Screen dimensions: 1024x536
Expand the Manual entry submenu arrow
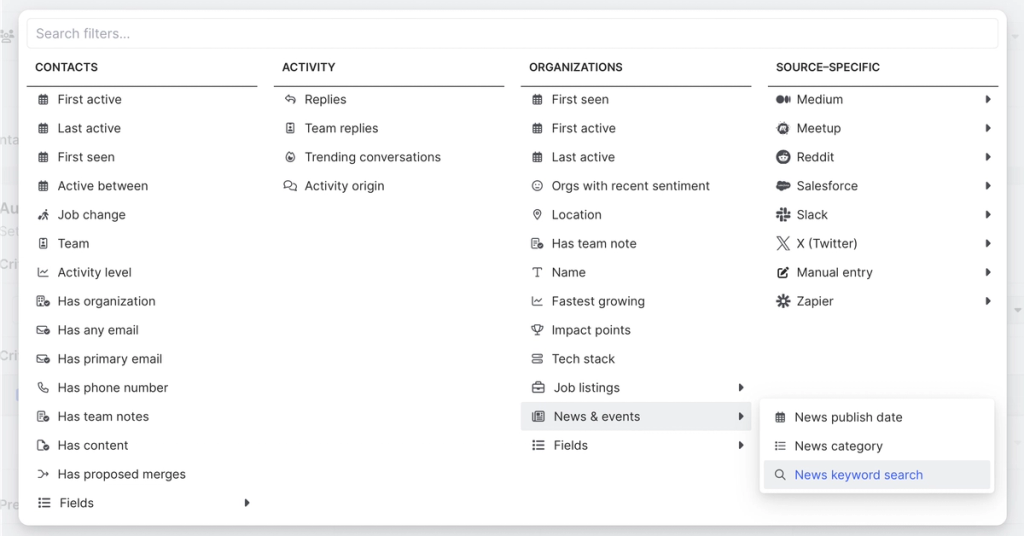(988, 272)
